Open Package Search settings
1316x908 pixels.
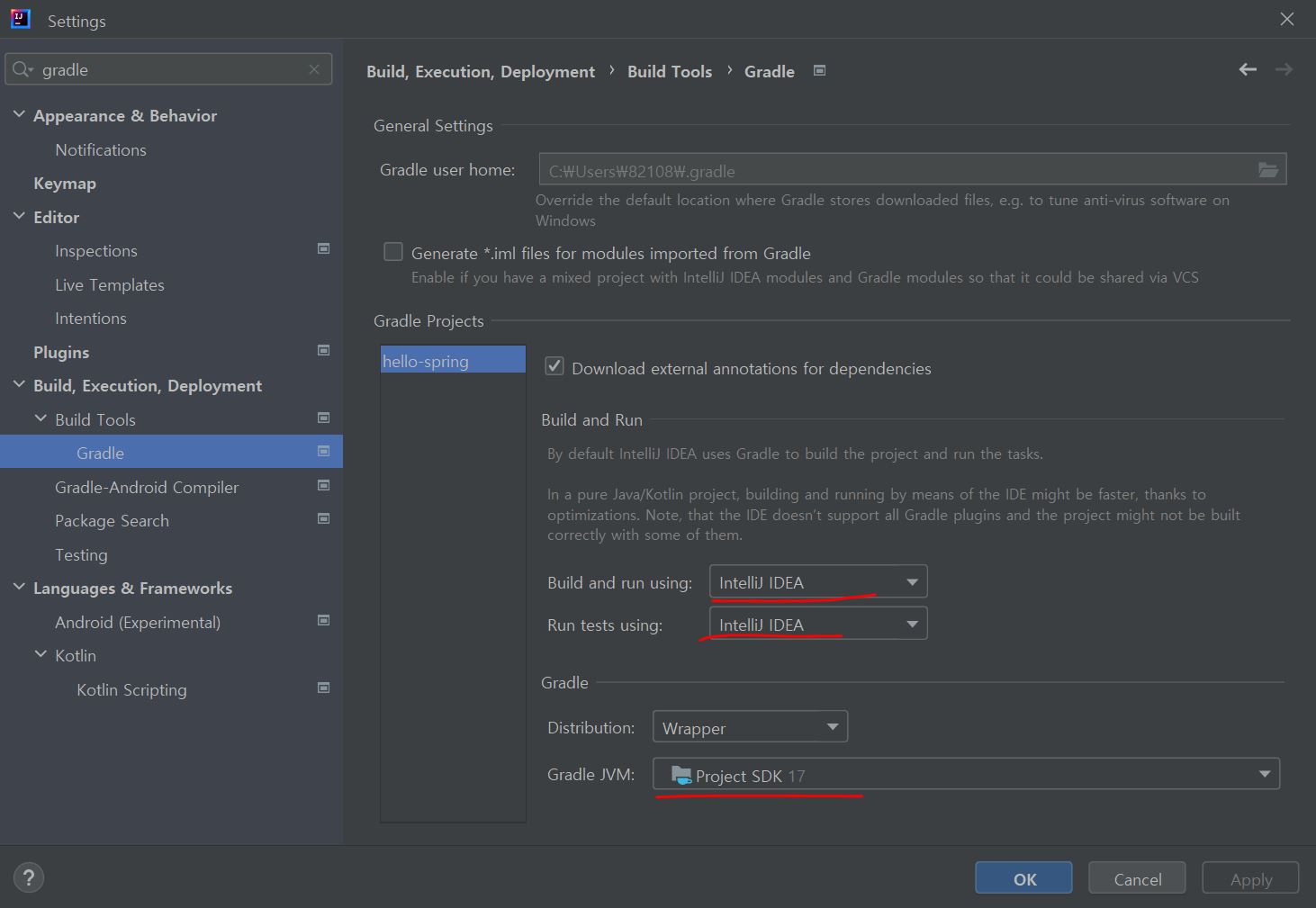coord(112,521)
